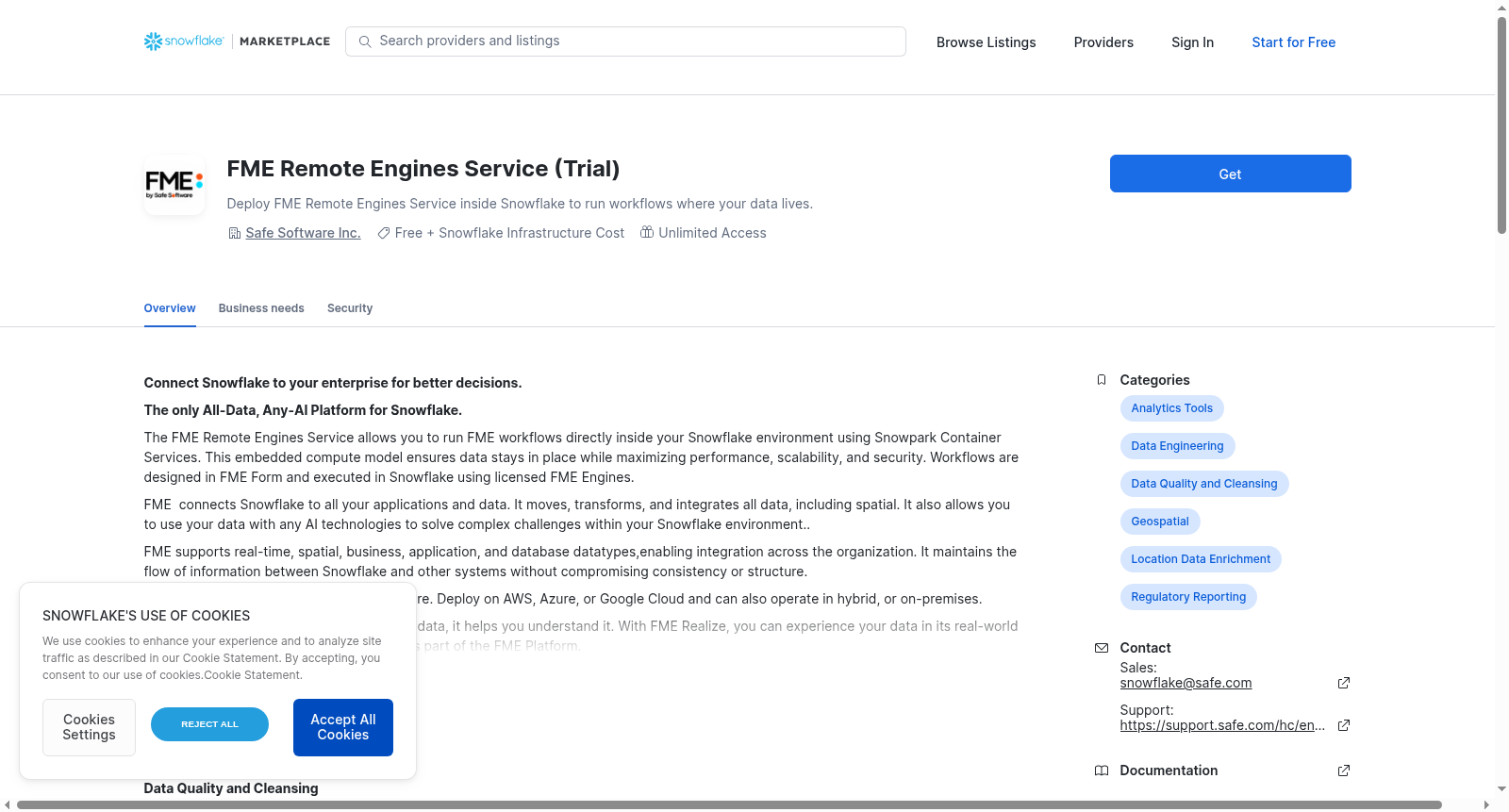Click the book icon next to Documentation
This screenshot has height=812, width=1509.
[1102, 771]
